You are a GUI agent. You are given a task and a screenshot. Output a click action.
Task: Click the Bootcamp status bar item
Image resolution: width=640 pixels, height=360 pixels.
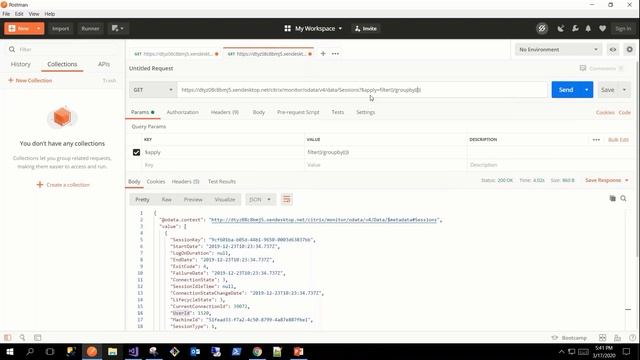pos(569,338)
